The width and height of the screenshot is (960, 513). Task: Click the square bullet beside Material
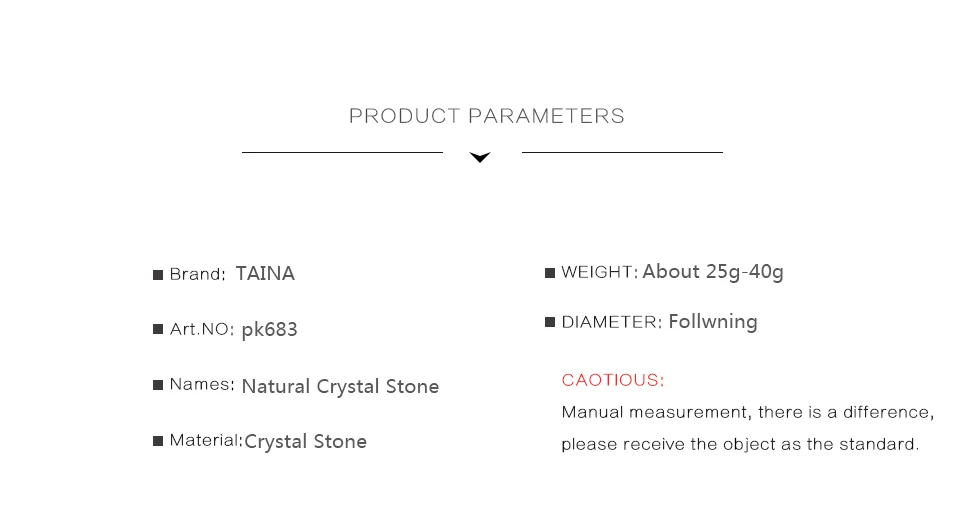tap(158, 441)
